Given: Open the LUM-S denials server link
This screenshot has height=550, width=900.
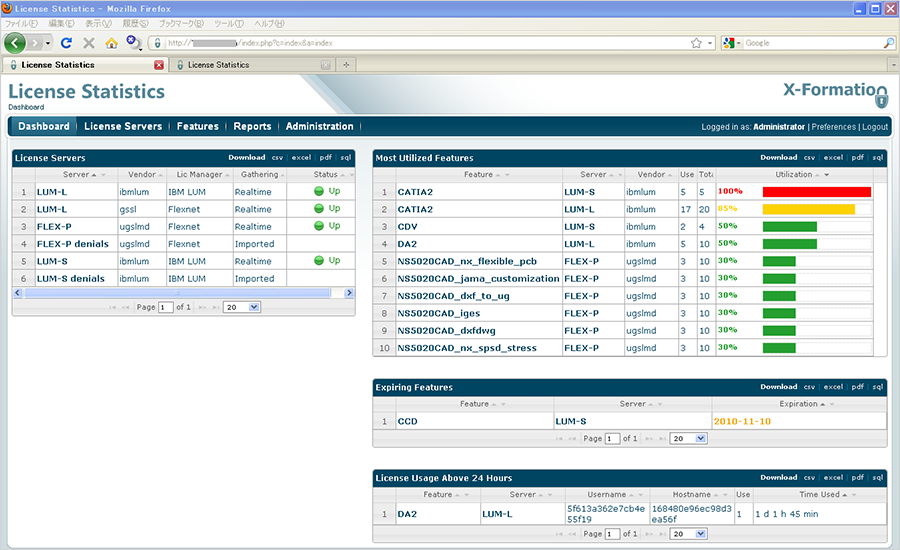Looking at the screenshot, I should click(x=71, y=278).
